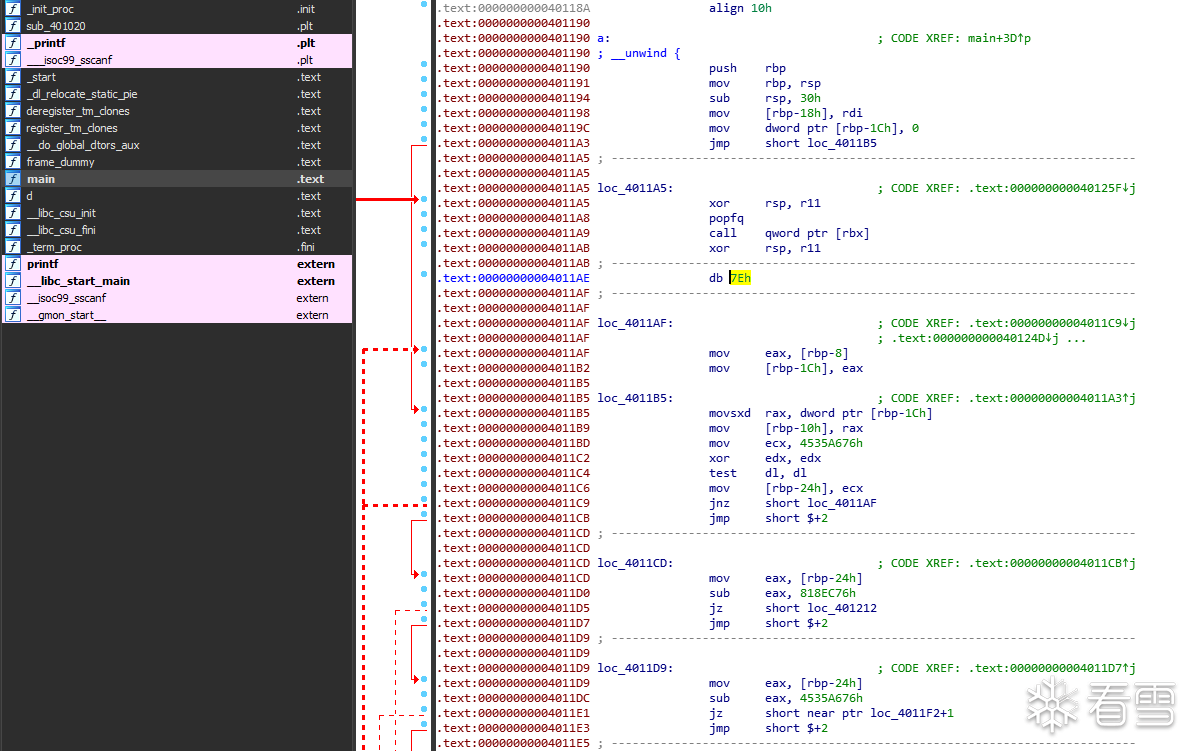This screenshot has height=751, width=1191.
Task: Click label loc_4011D9 definition
Action: tap(635, 668)
